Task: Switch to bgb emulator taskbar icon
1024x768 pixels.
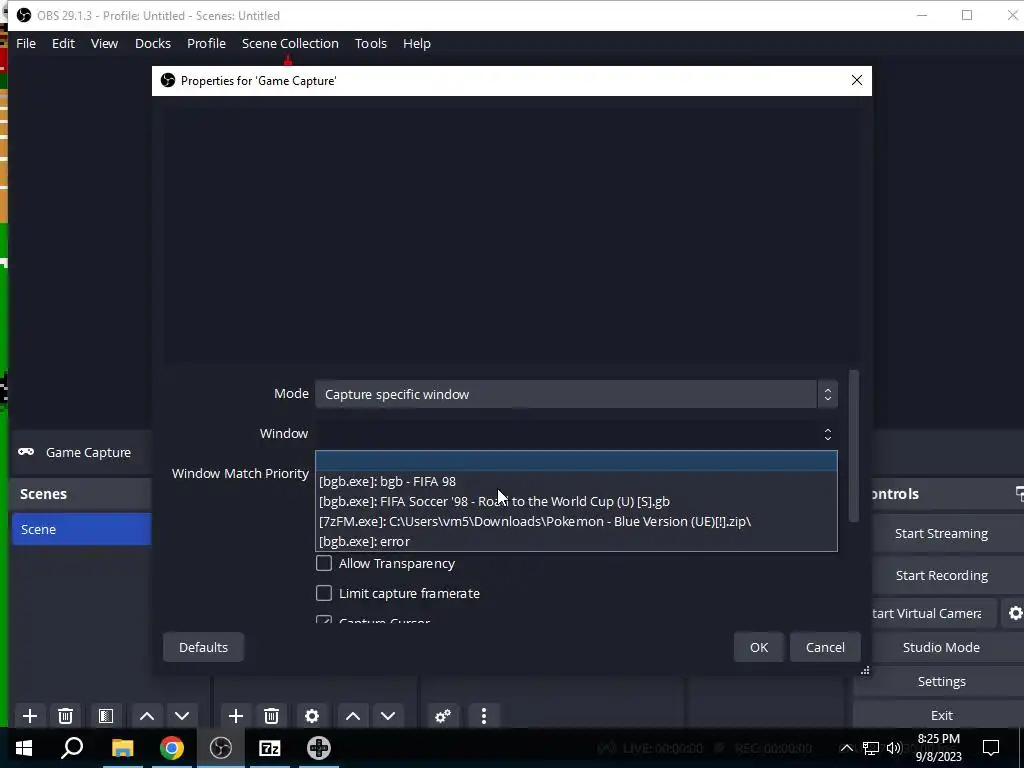Action: pyautogui.click(x=319, y=748)
